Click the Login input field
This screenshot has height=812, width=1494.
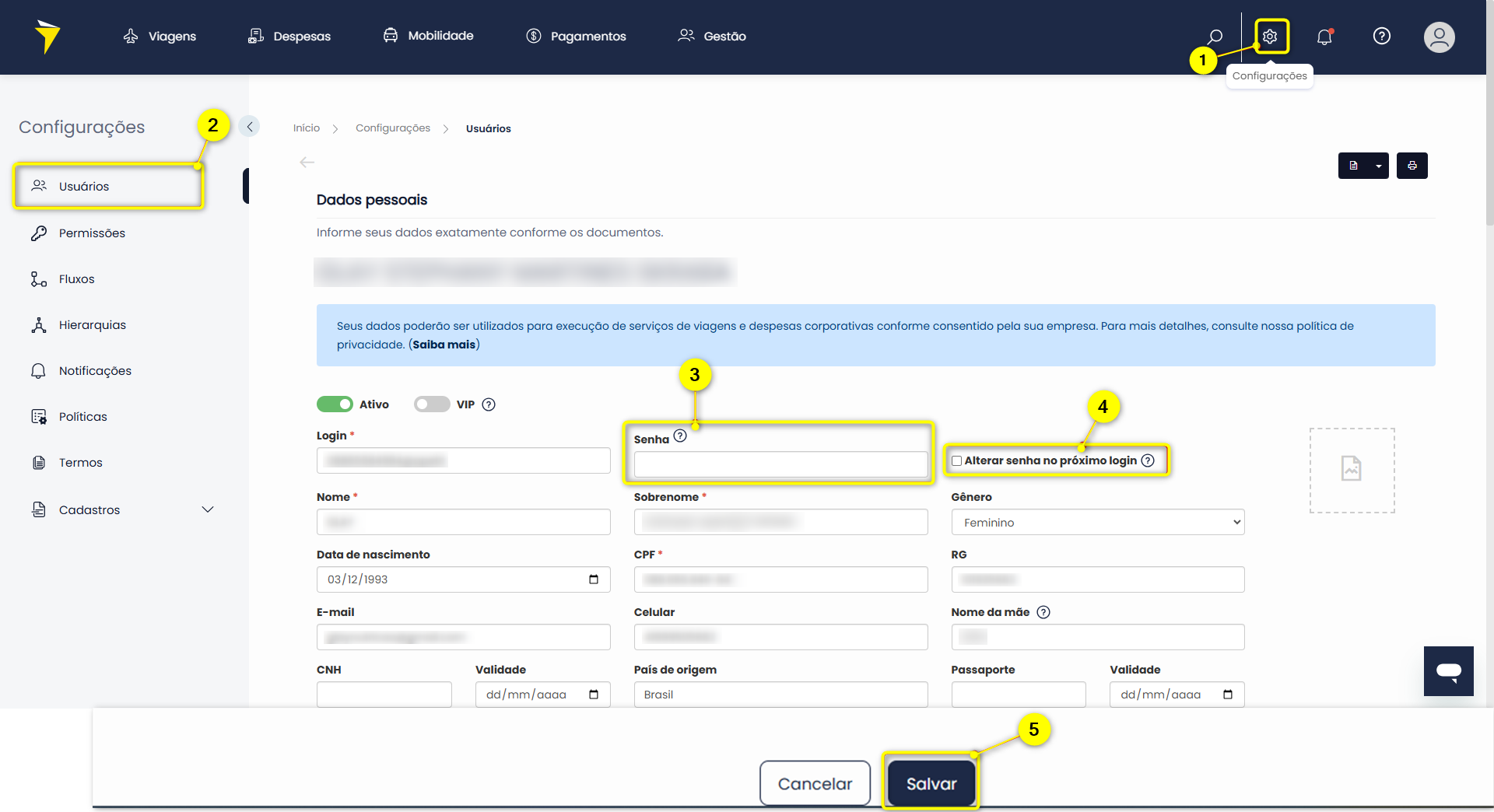click(463, 460)
